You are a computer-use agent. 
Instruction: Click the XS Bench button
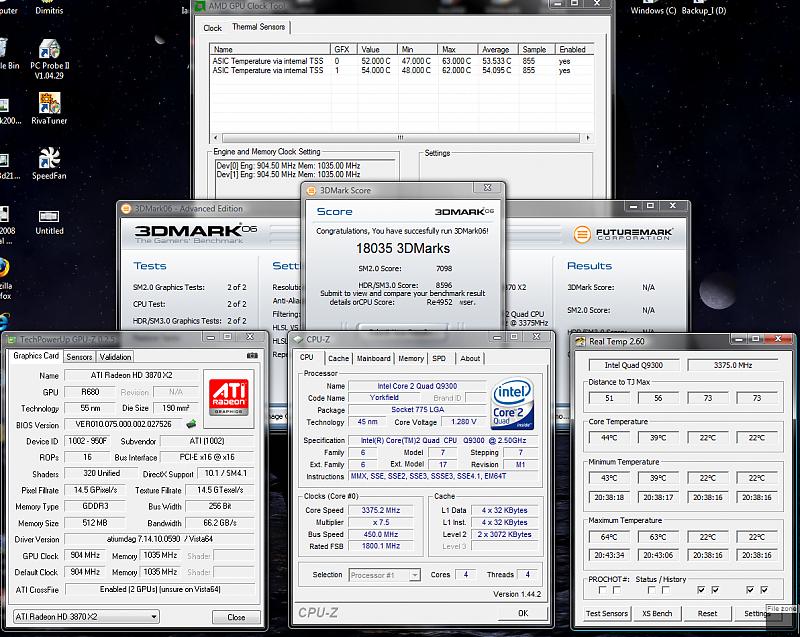(x=657, y=614)
